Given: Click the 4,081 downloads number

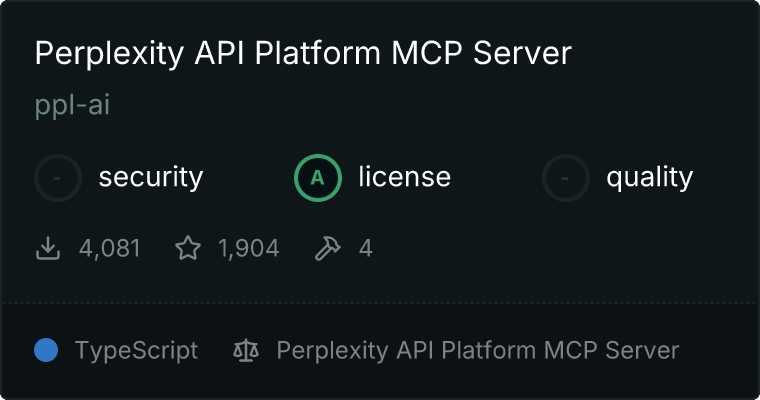Looking at the screenshot, I should [x=110, y=248].
